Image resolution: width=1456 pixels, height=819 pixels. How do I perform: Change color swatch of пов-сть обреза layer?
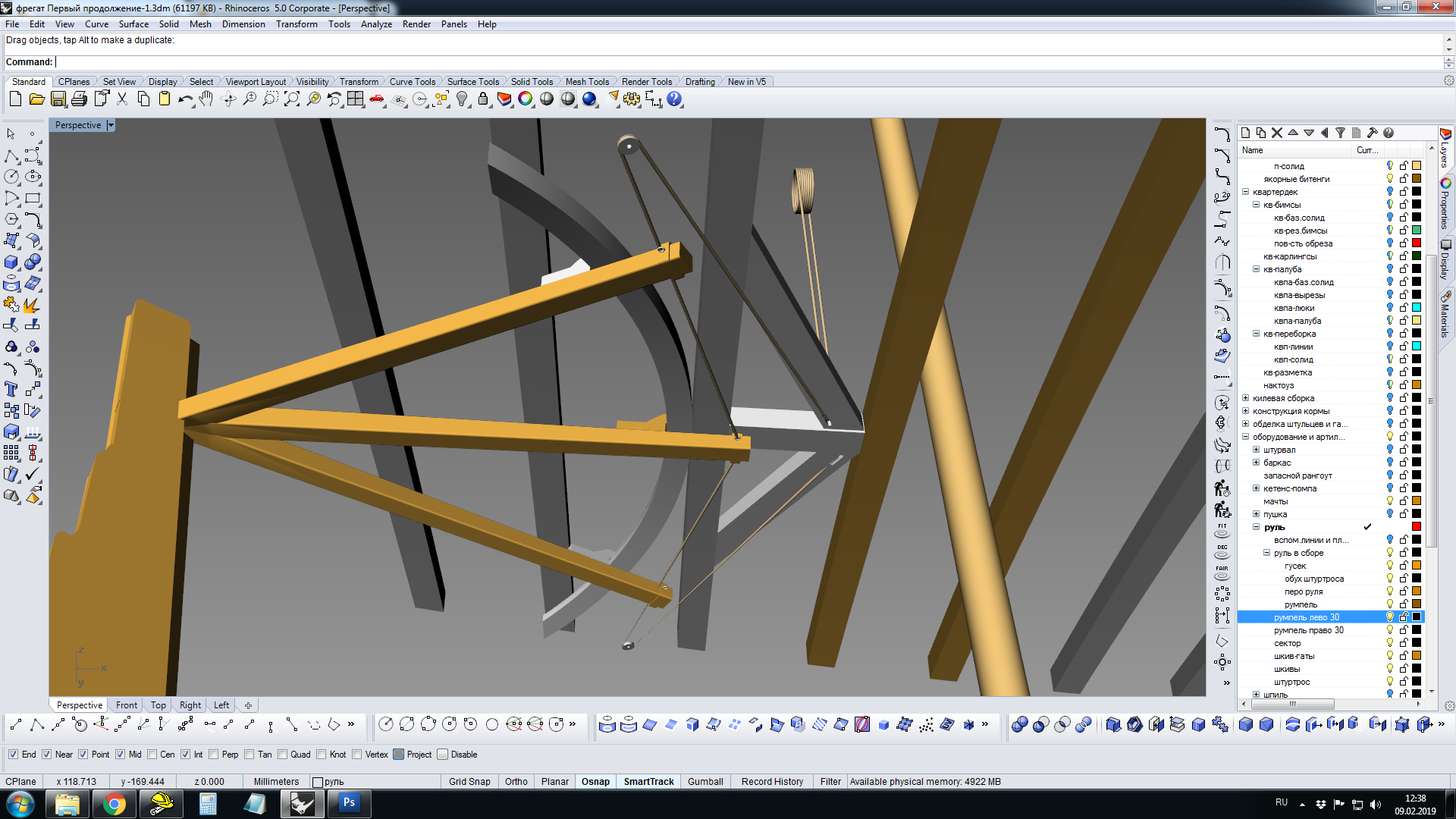1417,243
